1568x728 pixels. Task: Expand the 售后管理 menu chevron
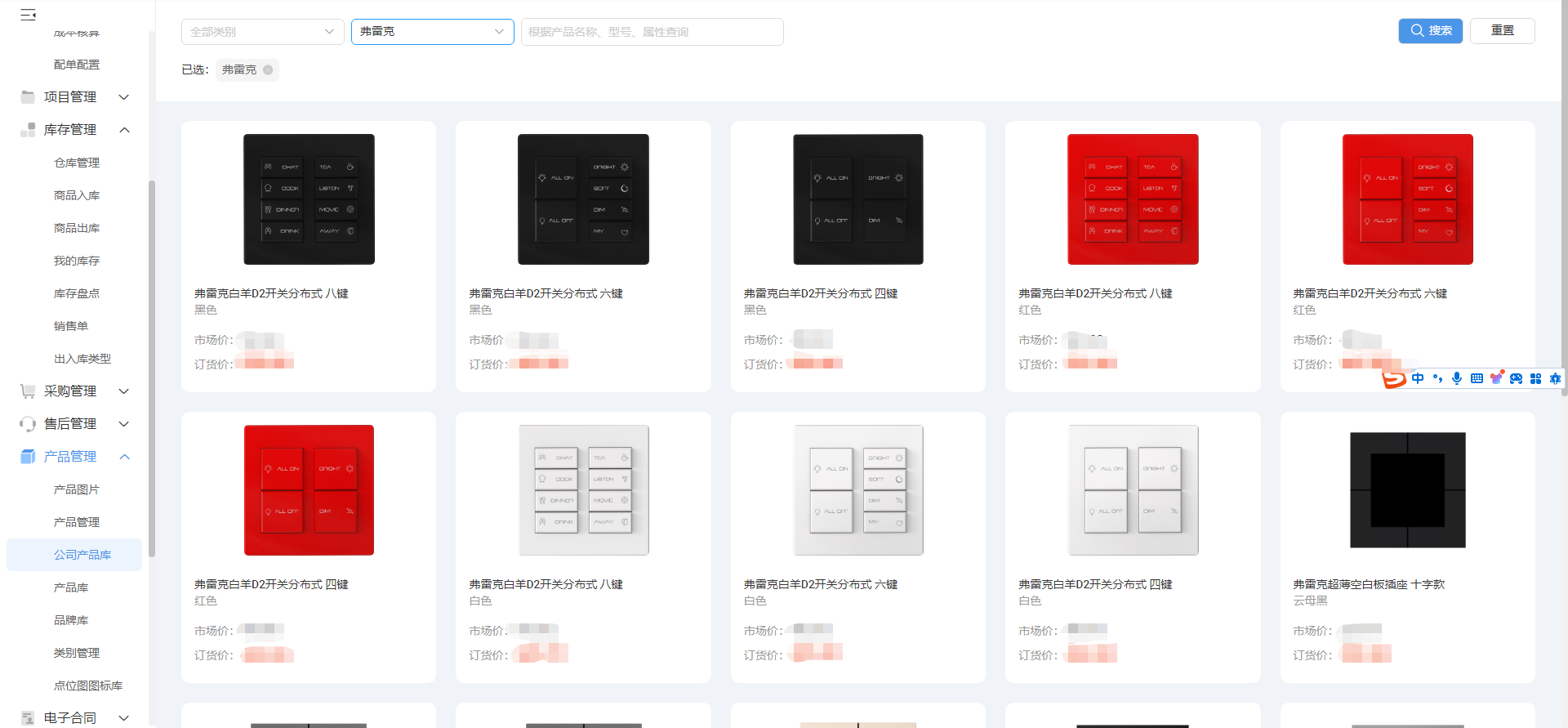click(x=124, y=424)
